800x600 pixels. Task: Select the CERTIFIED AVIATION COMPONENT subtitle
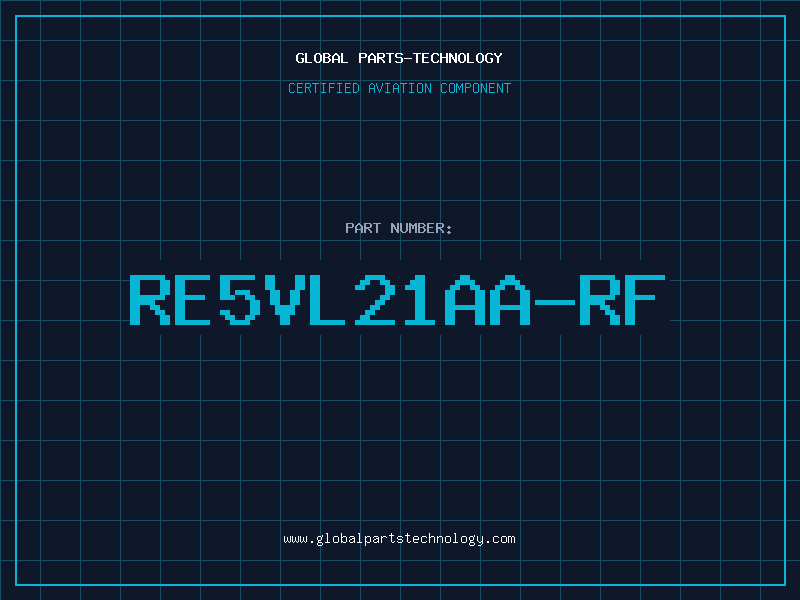pyautogui.click(x=399, y=88)
